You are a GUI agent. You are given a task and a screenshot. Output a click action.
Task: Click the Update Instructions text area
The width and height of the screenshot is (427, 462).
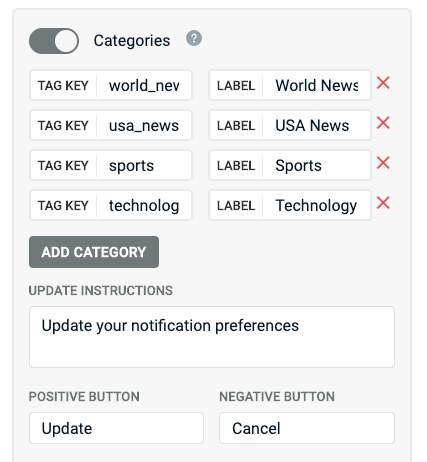[212, 337]
